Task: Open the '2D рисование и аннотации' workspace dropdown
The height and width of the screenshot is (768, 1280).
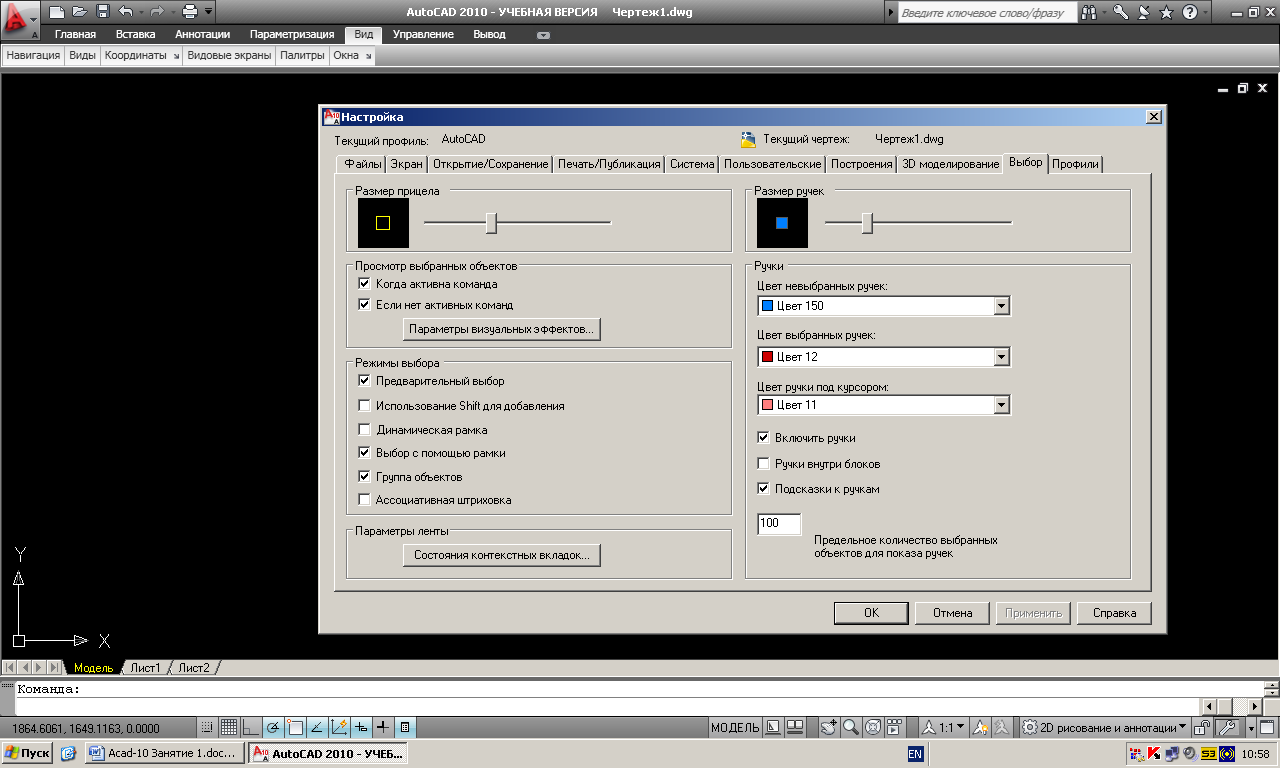Action: (x=1106, y=727)
